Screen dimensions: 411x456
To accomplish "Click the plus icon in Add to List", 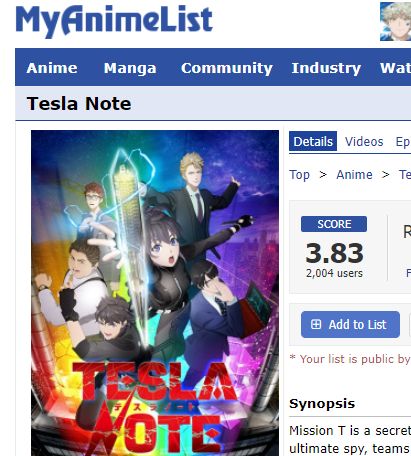I will [x=316, y=324].
